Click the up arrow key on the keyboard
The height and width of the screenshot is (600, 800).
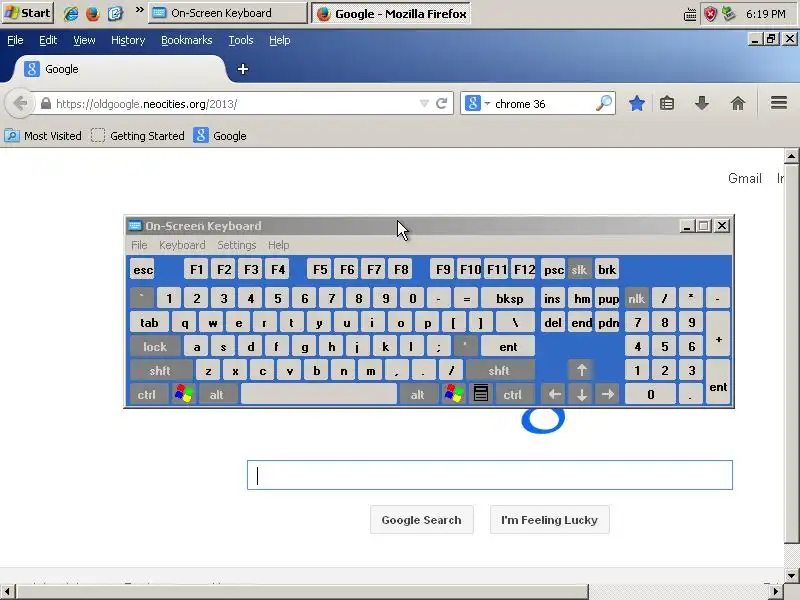click(581, 370)
